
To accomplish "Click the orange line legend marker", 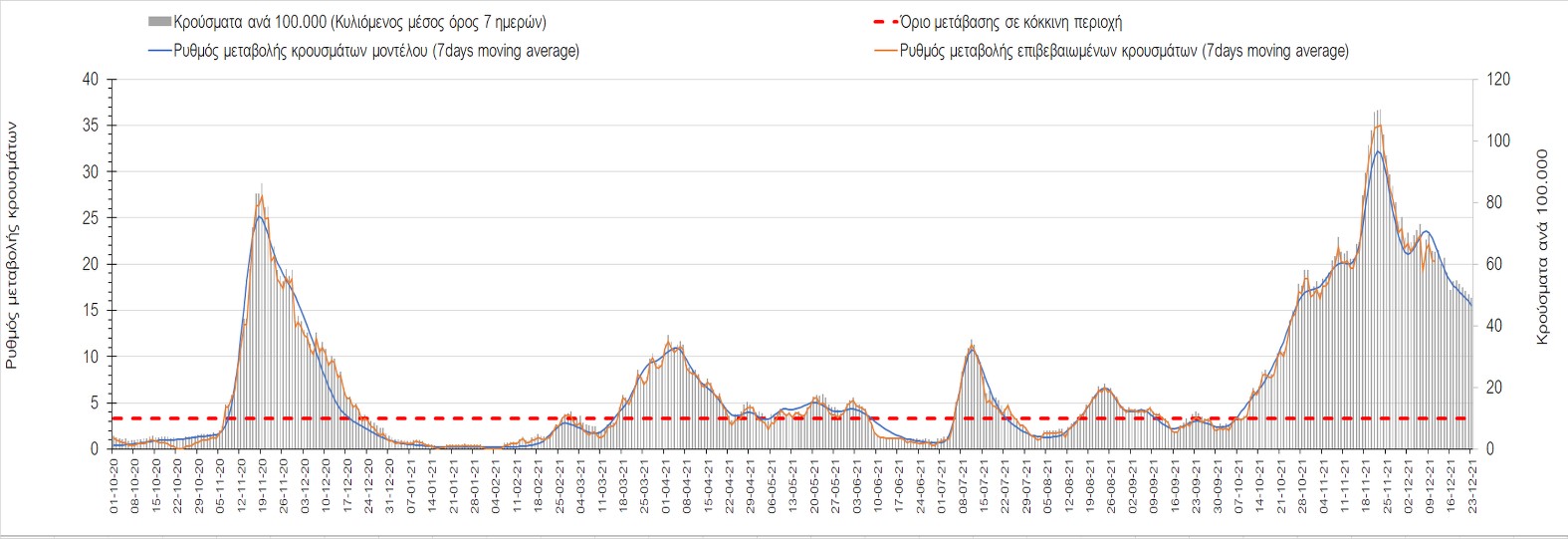I will (x=885, y=51).
